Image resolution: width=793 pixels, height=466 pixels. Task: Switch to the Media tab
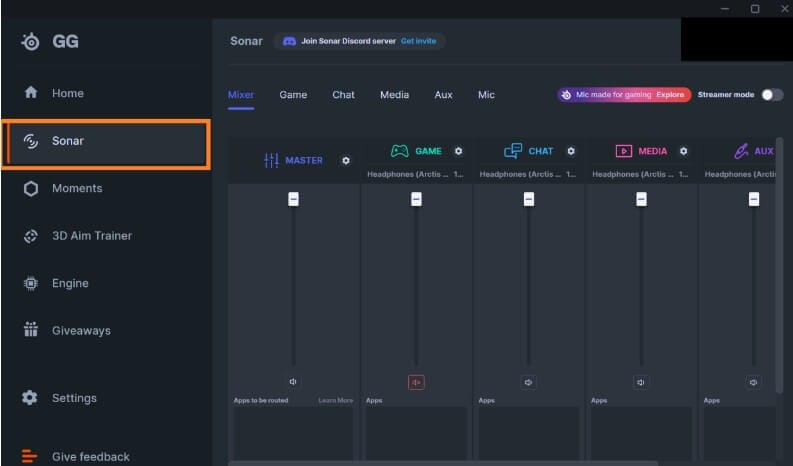[x=394, y=95]
